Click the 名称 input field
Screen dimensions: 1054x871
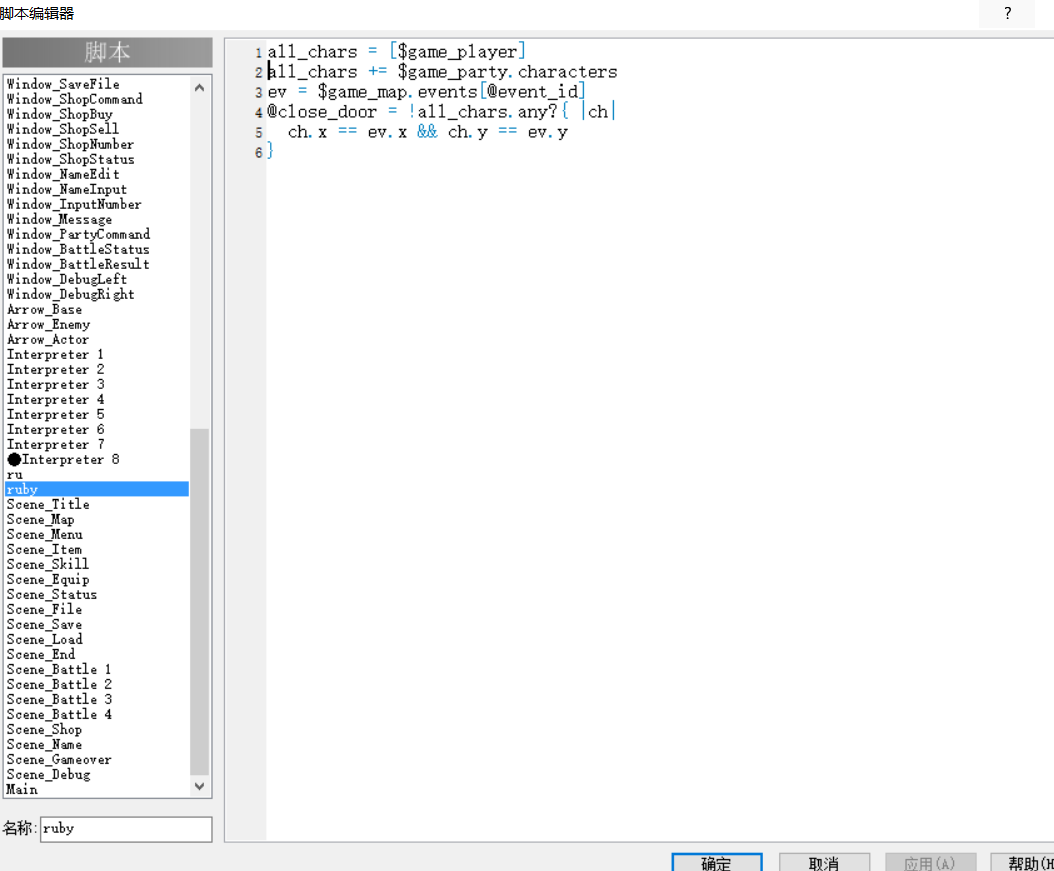click(126, 829)
